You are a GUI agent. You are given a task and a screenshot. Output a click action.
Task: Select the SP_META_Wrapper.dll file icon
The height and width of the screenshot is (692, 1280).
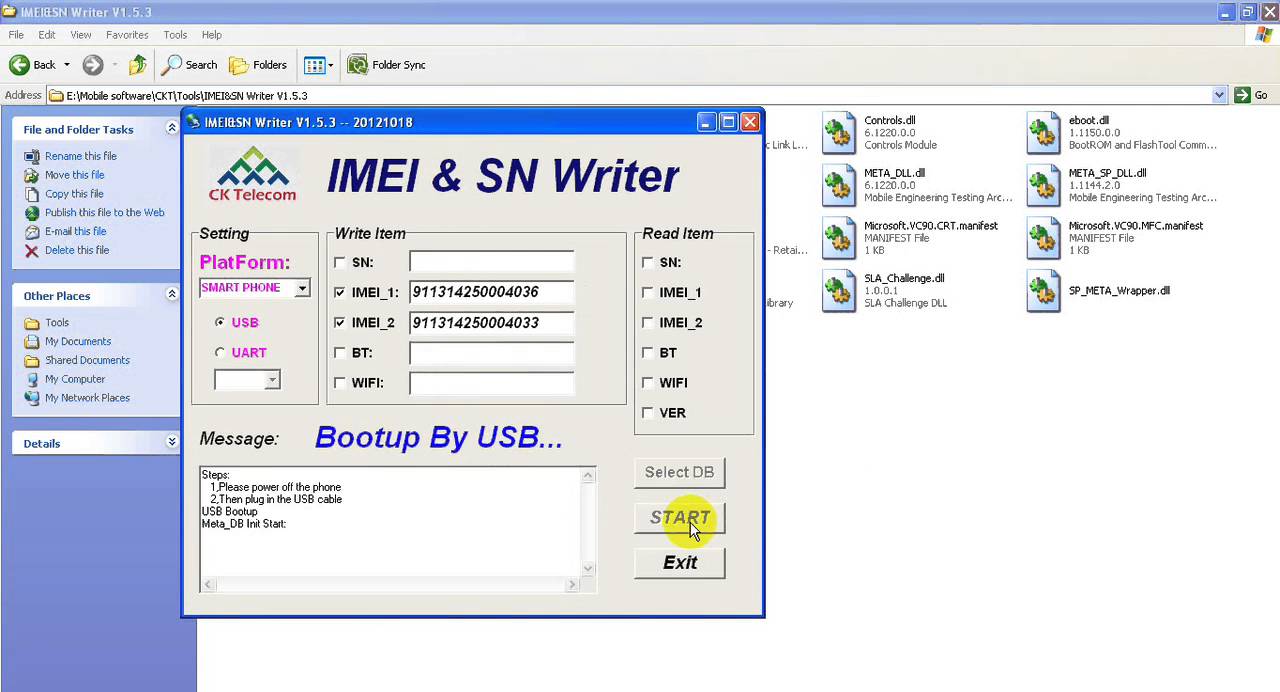tap(1044, 291)
